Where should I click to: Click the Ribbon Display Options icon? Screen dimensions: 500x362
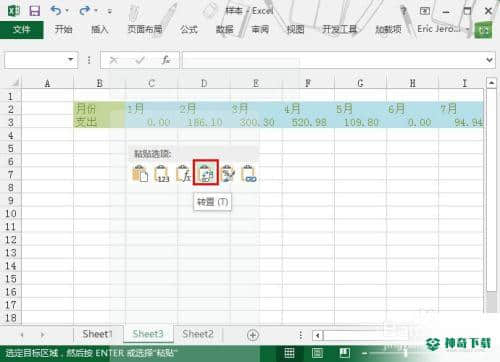coord(425,11)
